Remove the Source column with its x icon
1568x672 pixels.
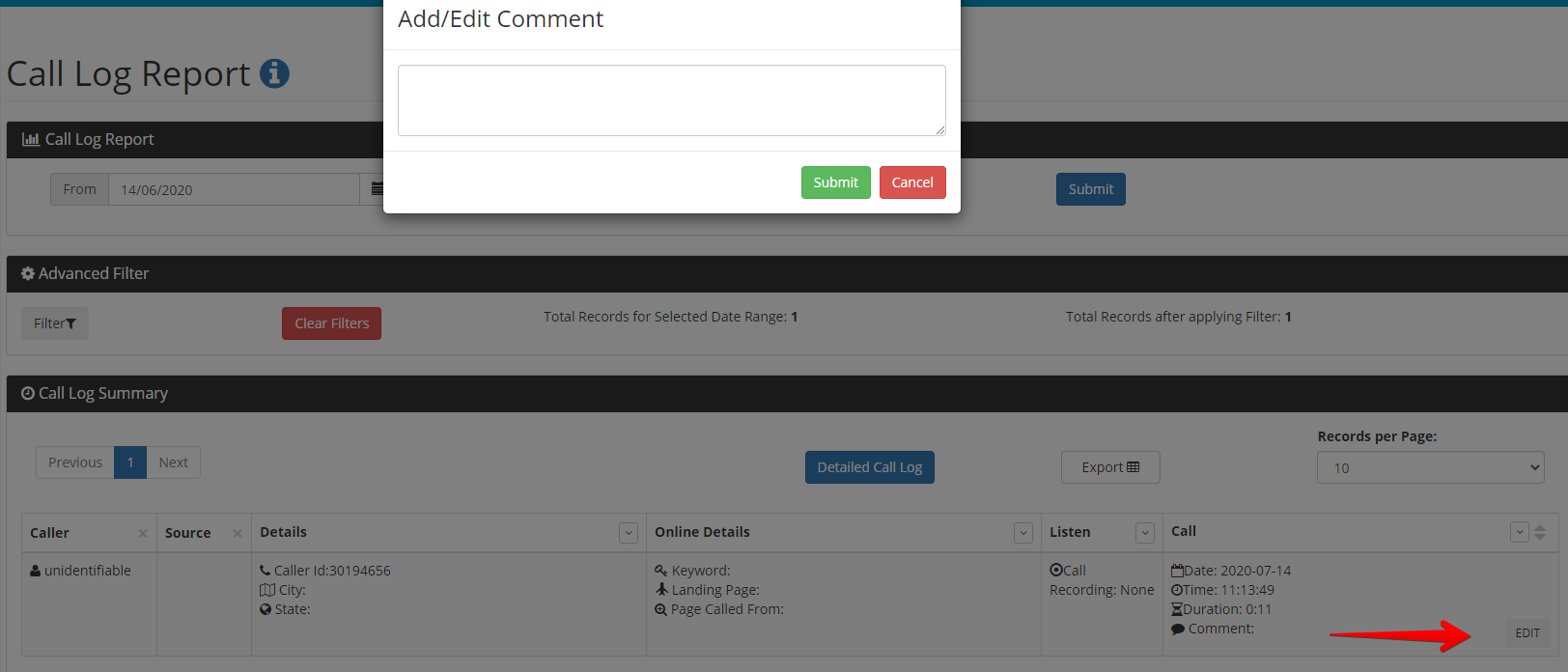238,533
